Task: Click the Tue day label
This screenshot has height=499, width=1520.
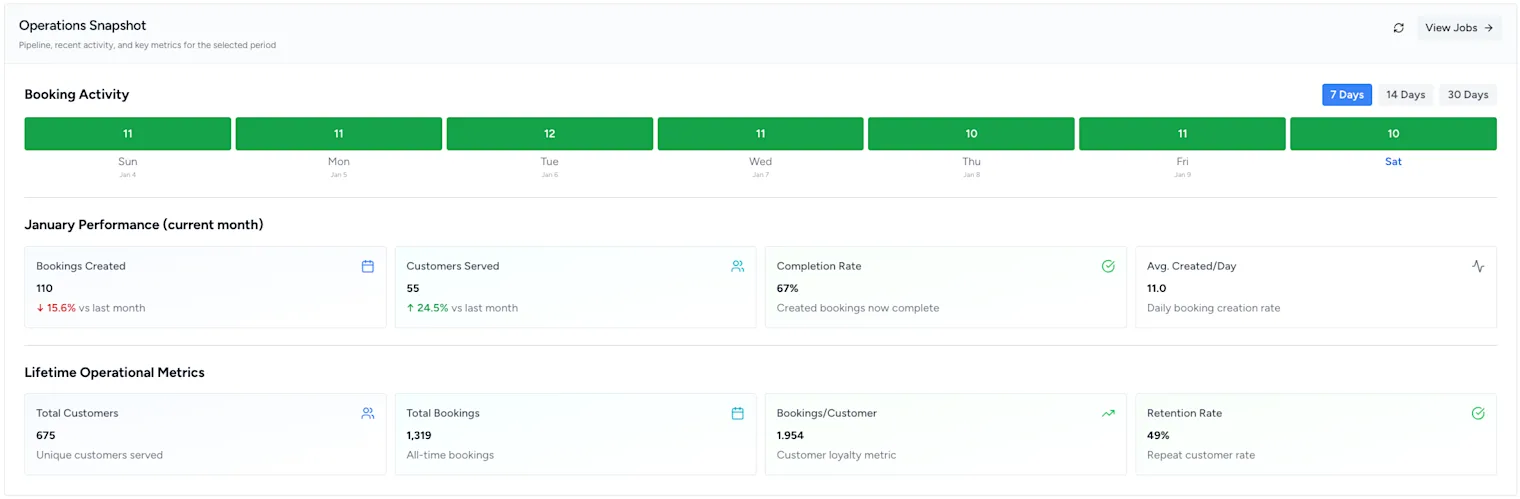Action: click(550, 161)
